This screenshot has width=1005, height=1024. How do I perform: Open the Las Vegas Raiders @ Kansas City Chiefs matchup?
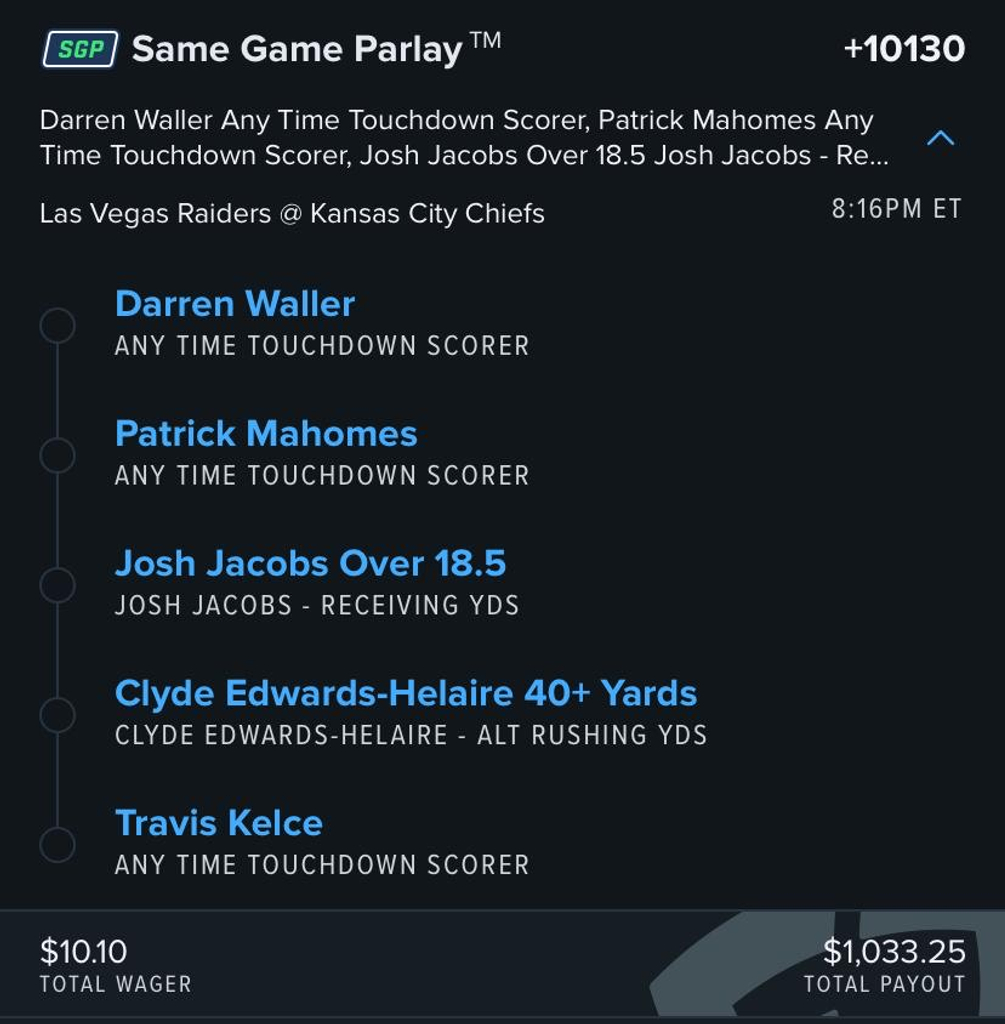point(292,213)
